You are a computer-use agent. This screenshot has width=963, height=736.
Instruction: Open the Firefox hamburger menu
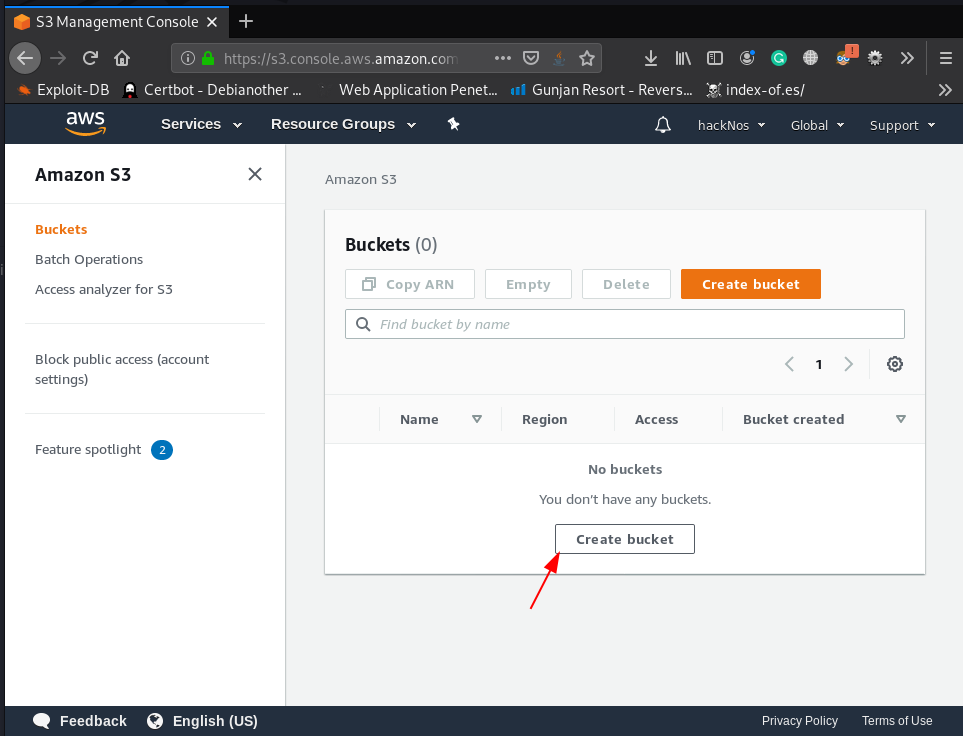(946, 58)
